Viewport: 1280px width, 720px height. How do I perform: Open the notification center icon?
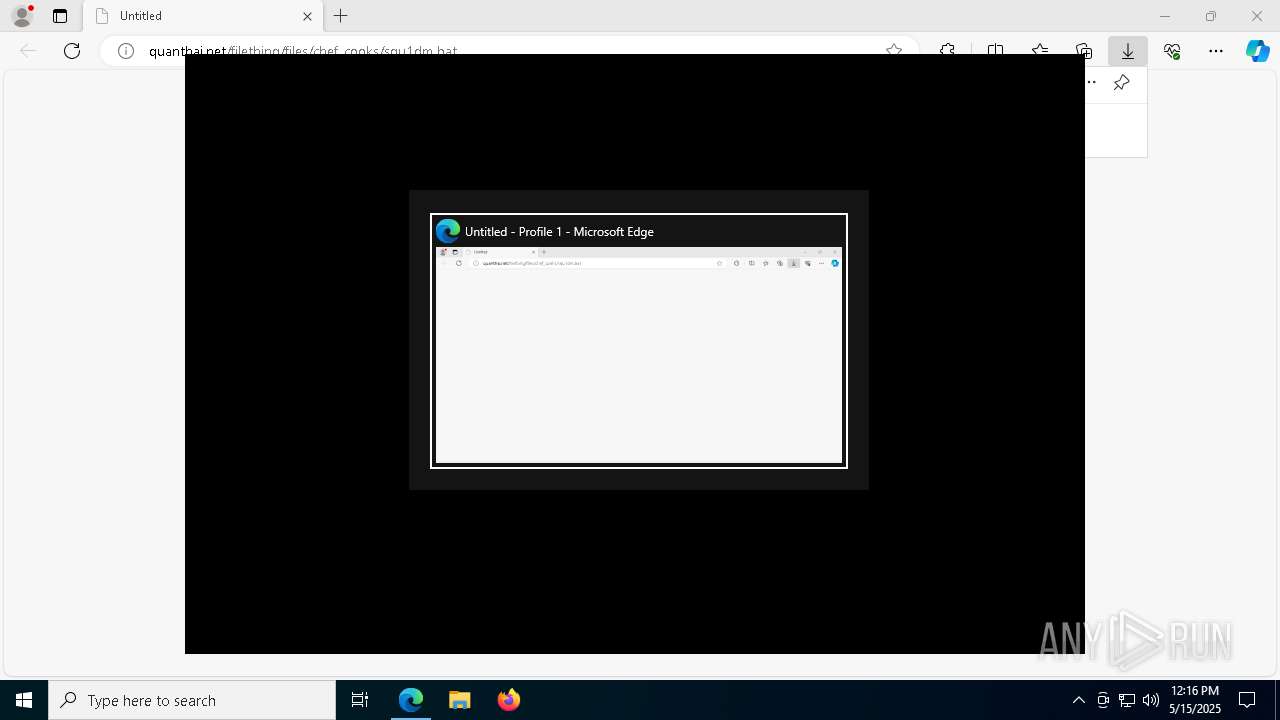tap(1247, 700)
